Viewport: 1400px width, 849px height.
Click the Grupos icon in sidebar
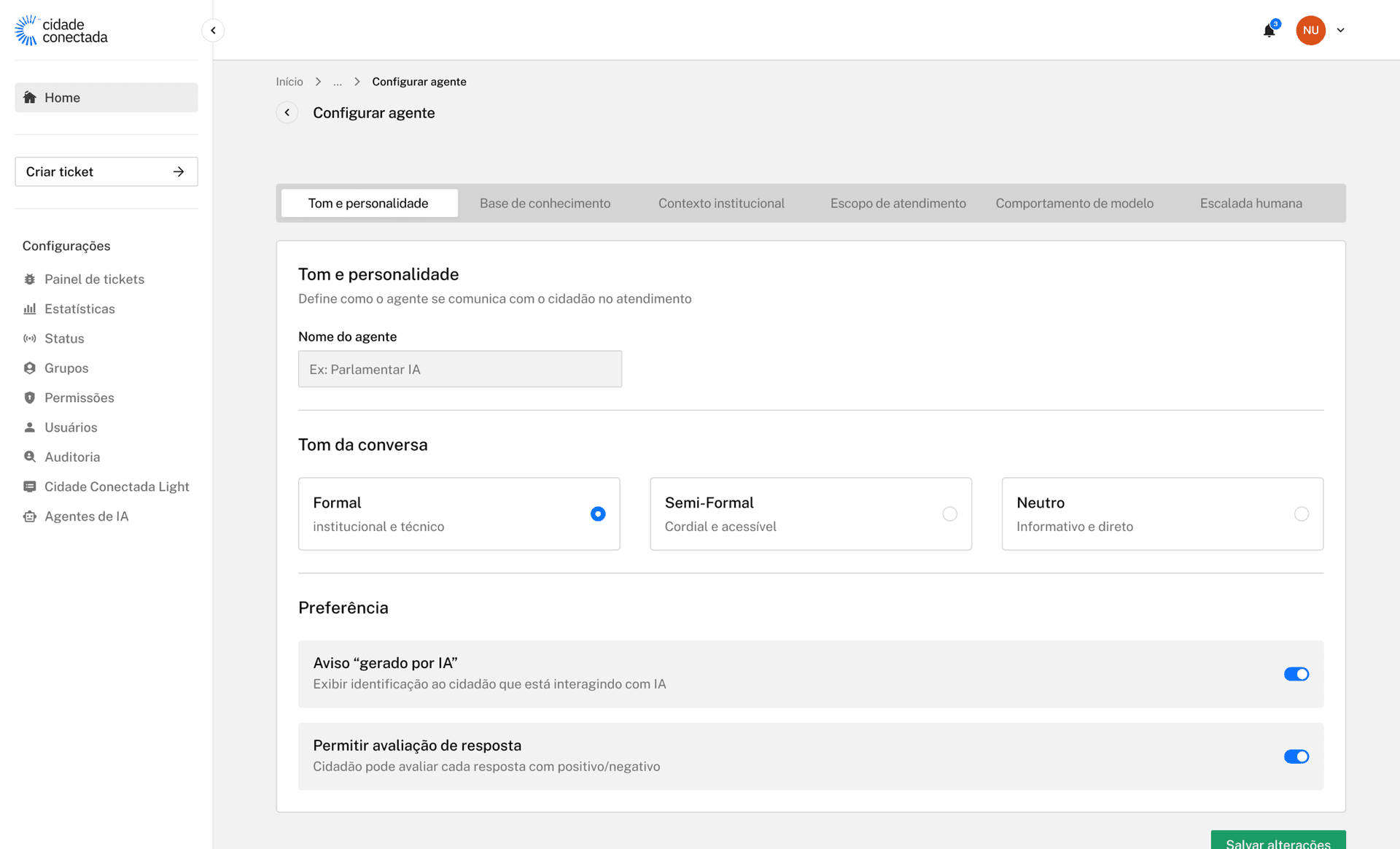(x=30, y=368)
